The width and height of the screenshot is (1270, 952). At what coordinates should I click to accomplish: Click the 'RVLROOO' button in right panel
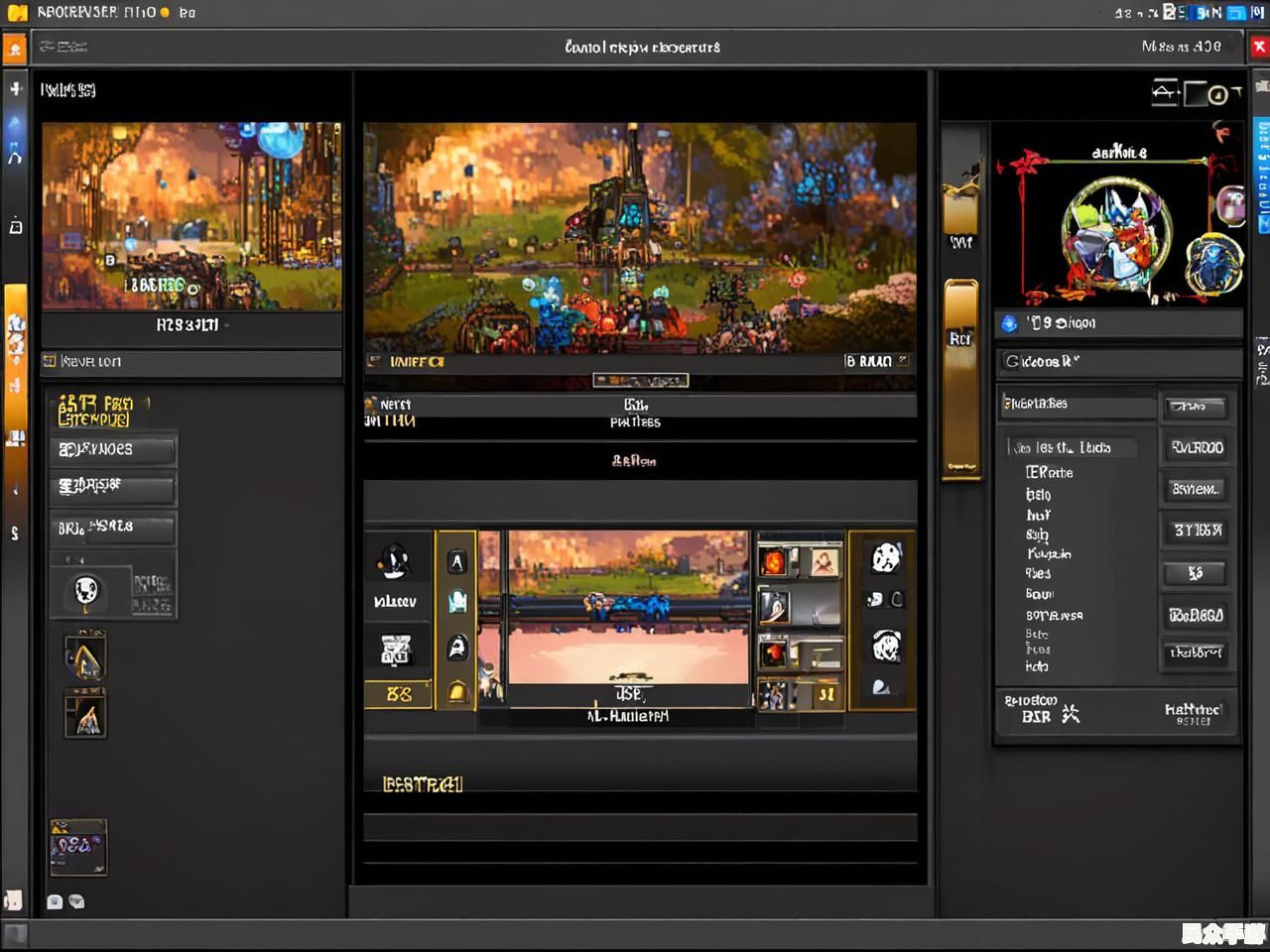pyautogui.click(x=1197, y=447)
